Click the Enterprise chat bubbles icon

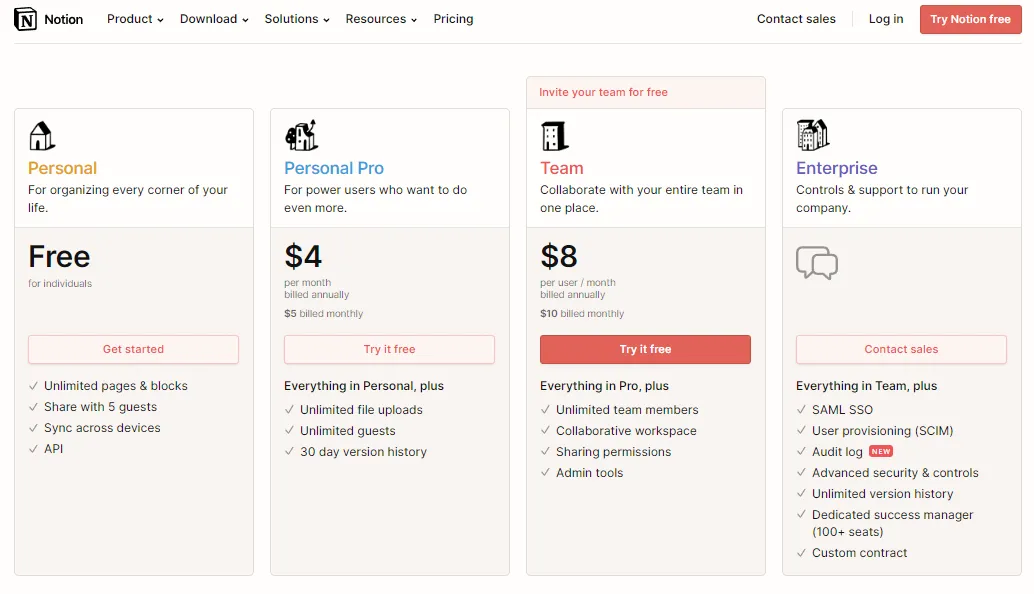pos(817,263)
